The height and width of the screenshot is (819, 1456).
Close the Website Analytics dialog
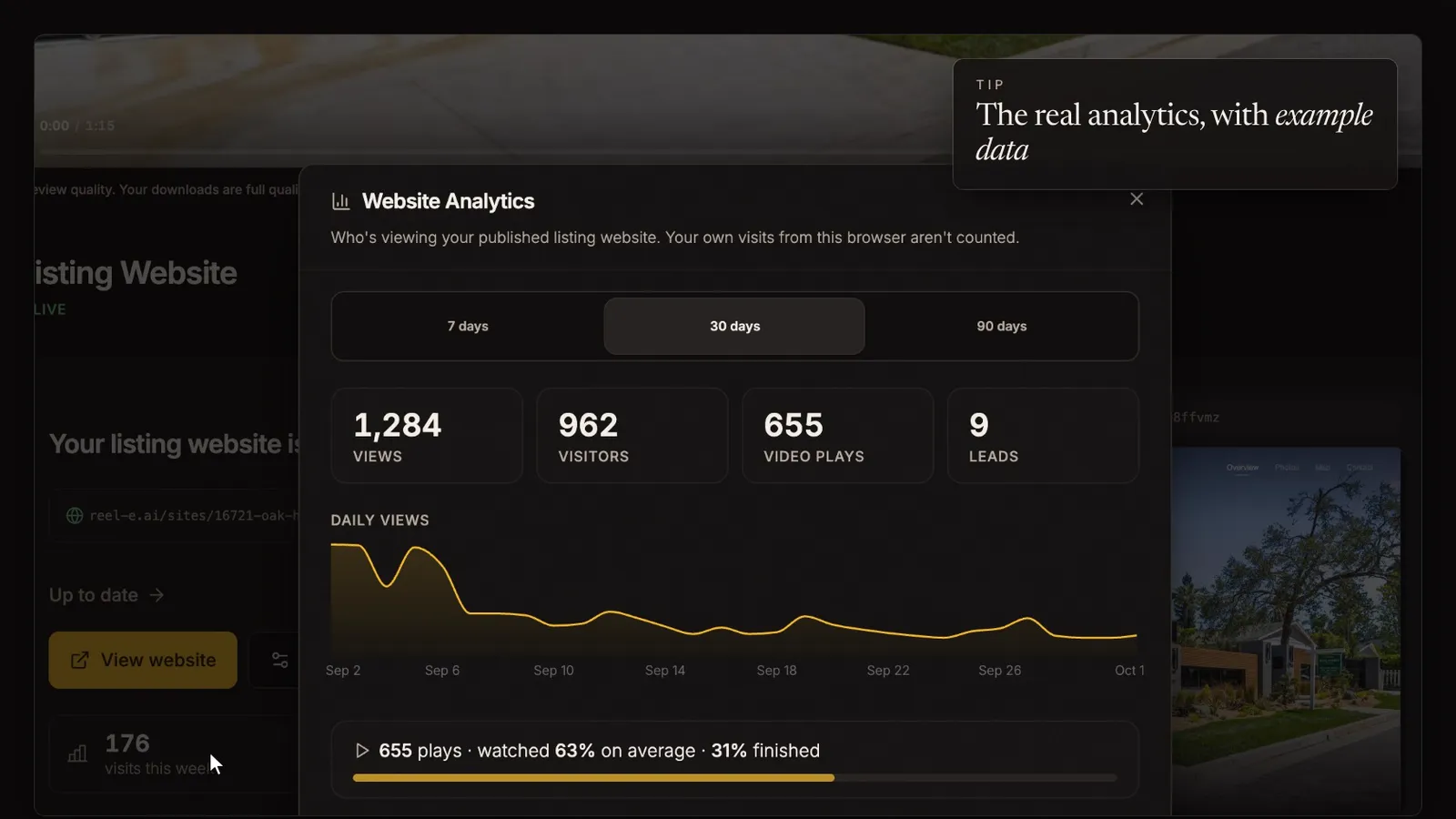pos(1137,199)
